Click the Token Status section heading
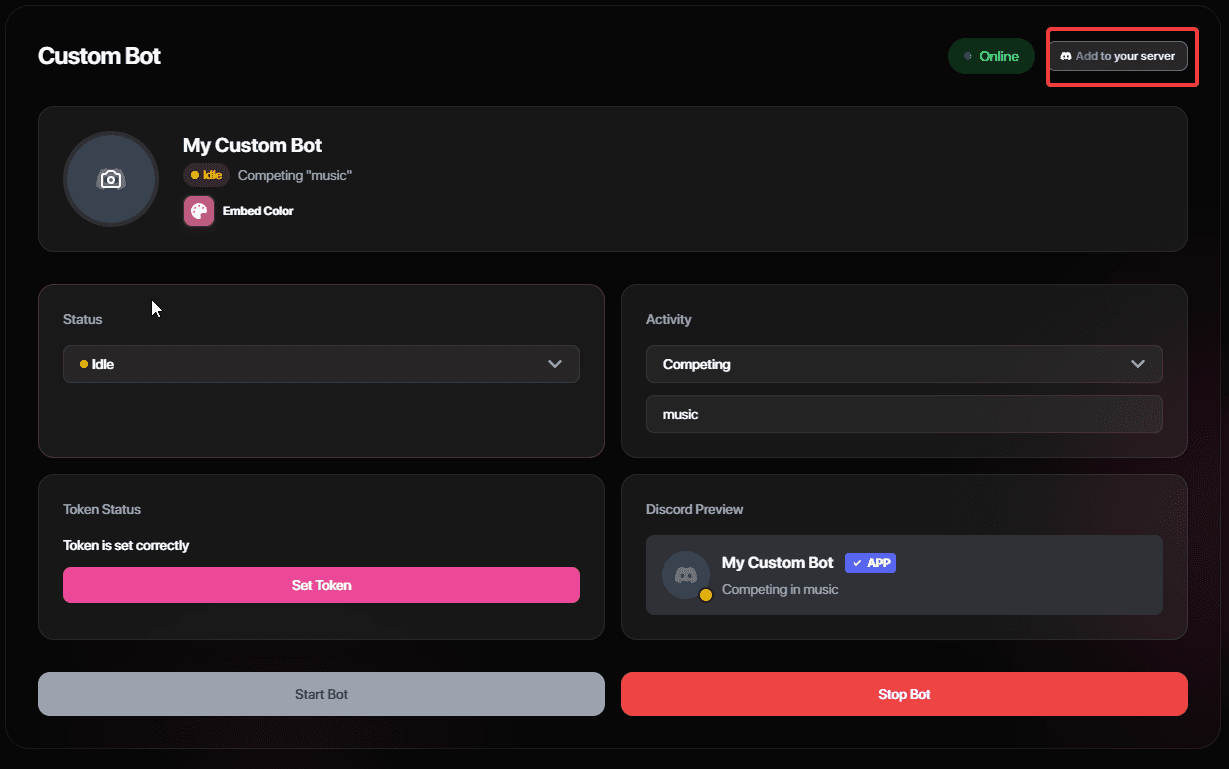The image size is (1229, 769). 101,509
